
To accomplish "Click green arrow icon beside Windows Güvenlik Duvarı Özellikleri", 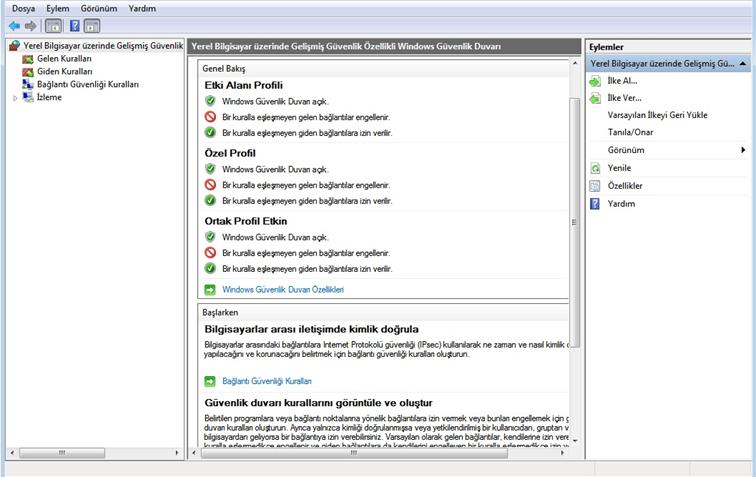I will pos(210,289).
